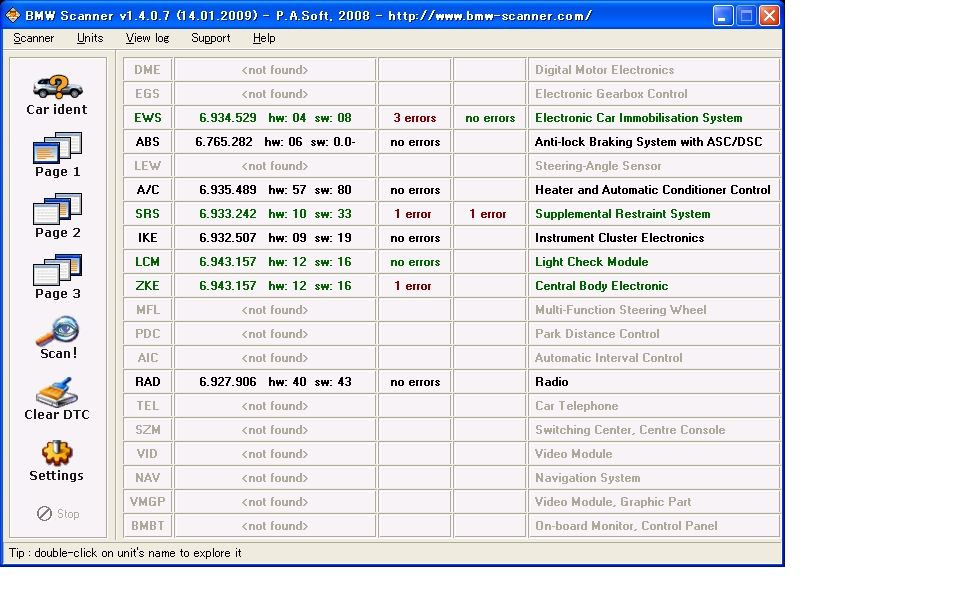The height and width of the screenshot is (600, 960).
Task: Click RAD 'no errors' cell
Action: (415, 381)
